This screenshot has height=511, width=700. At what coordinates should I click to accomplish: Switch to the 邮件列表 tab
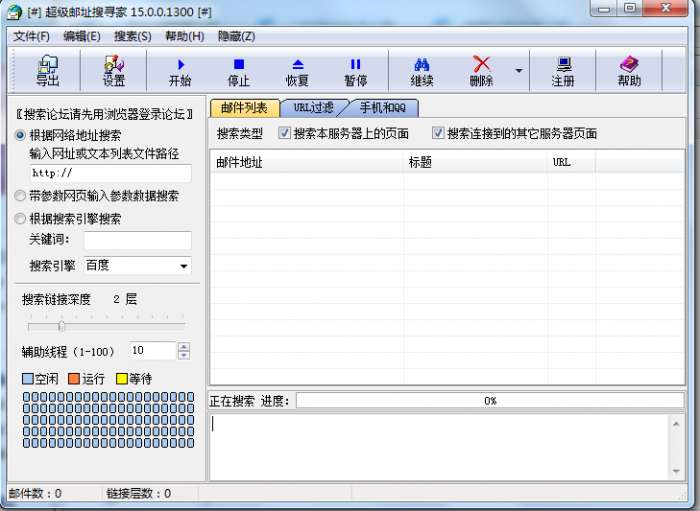(244, 108)
